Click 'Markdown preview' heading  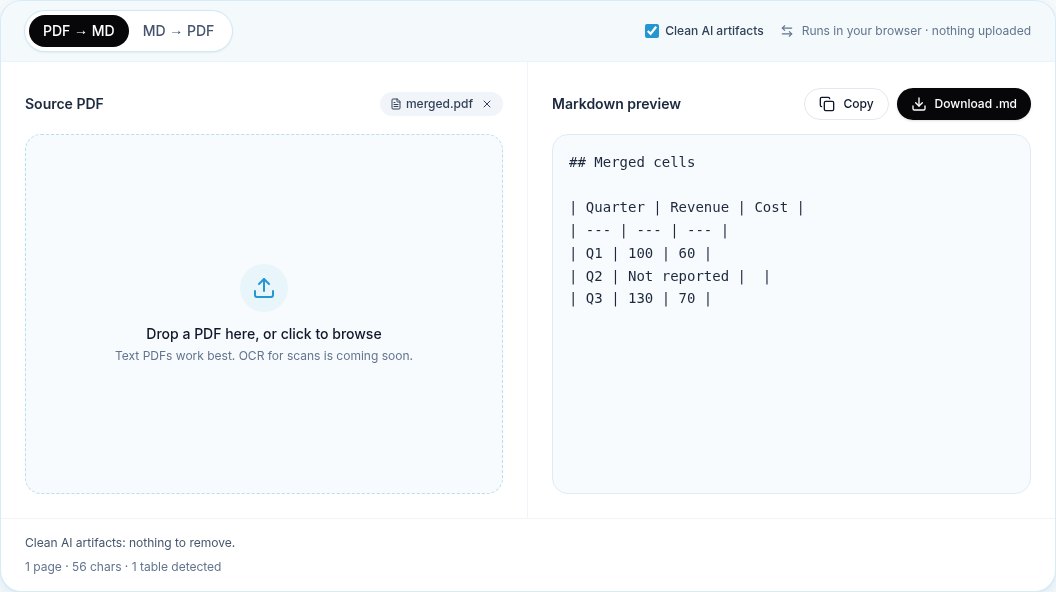pyautogui.click(x=616, y=104)
